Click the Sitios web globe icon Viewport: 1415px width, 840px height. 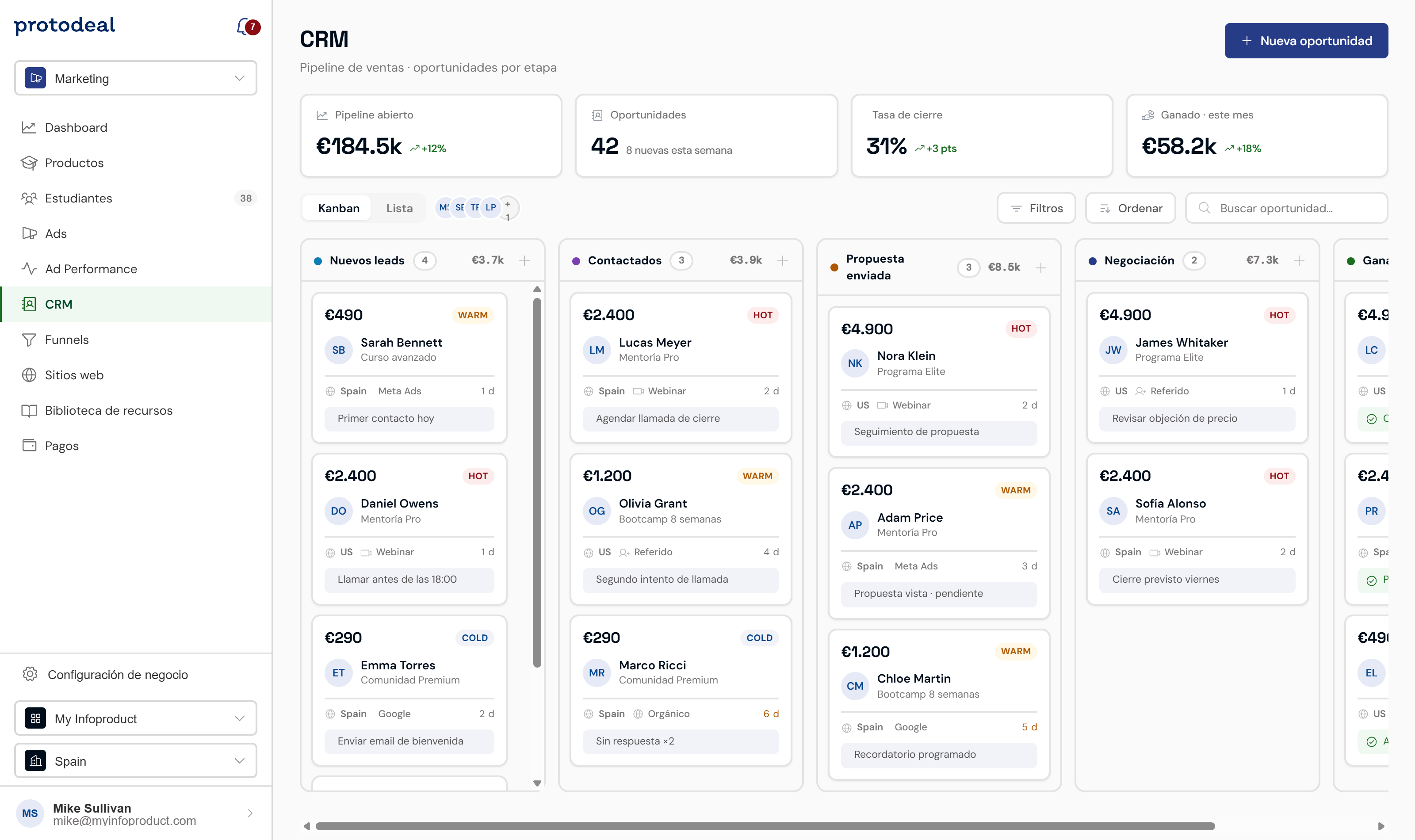(29, 375)
